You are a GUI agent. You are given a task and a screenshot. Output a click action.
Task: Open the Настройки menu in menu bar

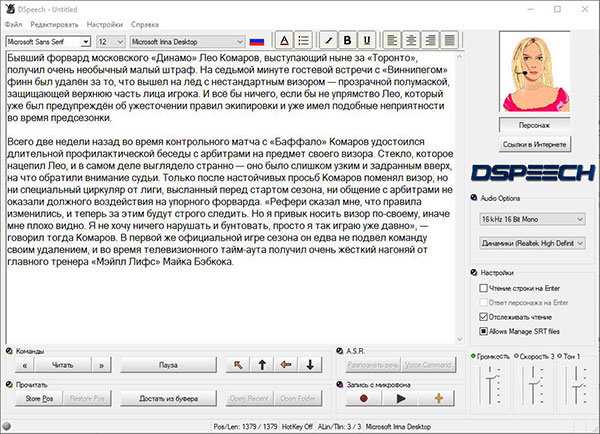(x=104, y=24)
